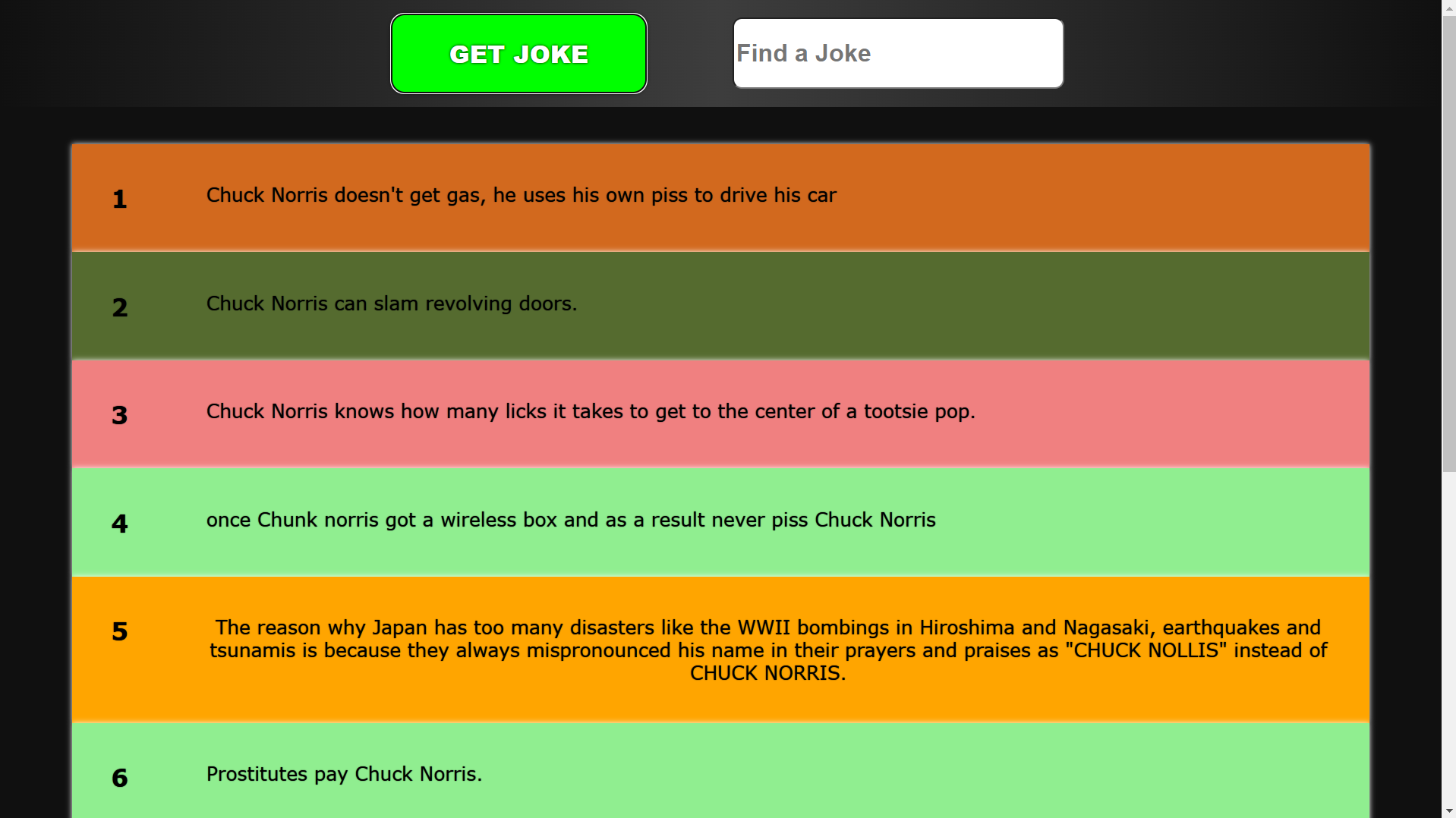The width and height of the screenshot is (1456, 818).
Task: Select the joke about driving without gas
Action: pyautogui.click(x=521, y=195)
